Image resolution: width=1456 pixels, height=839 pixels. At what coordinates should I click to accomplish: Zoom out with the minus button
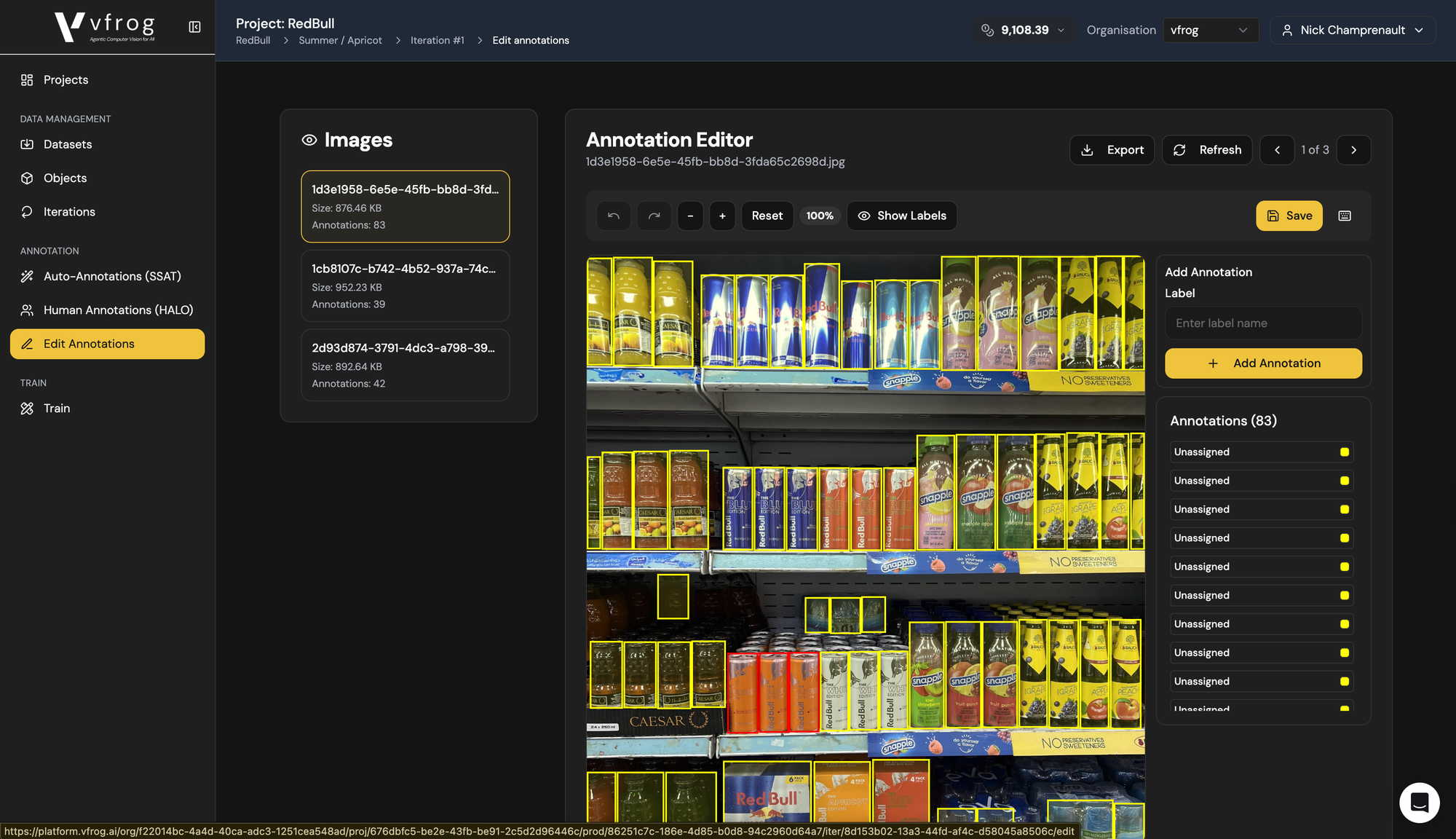[689, 216]
